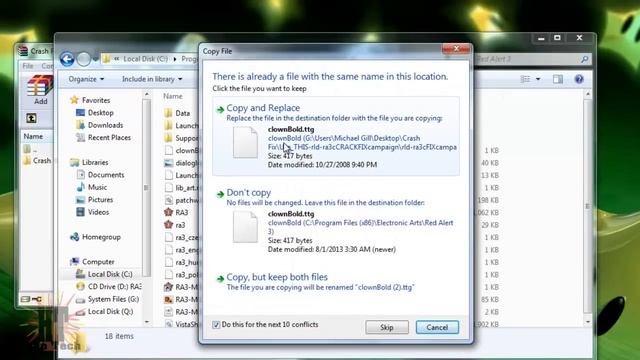The height and width of the screenshot is (360, 640).
Task: Close the Copy File dialog
Action: pyautogui.click(x=456, y=49)
